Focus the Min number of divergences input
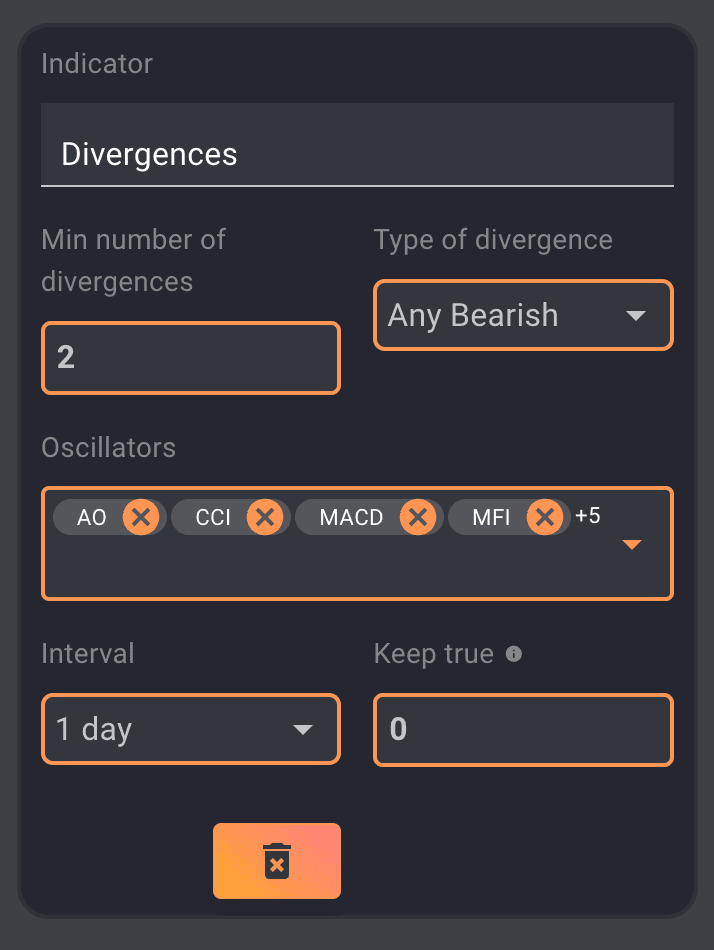The height and width of the screenshot is (950, 714). [x=190, y=358]
